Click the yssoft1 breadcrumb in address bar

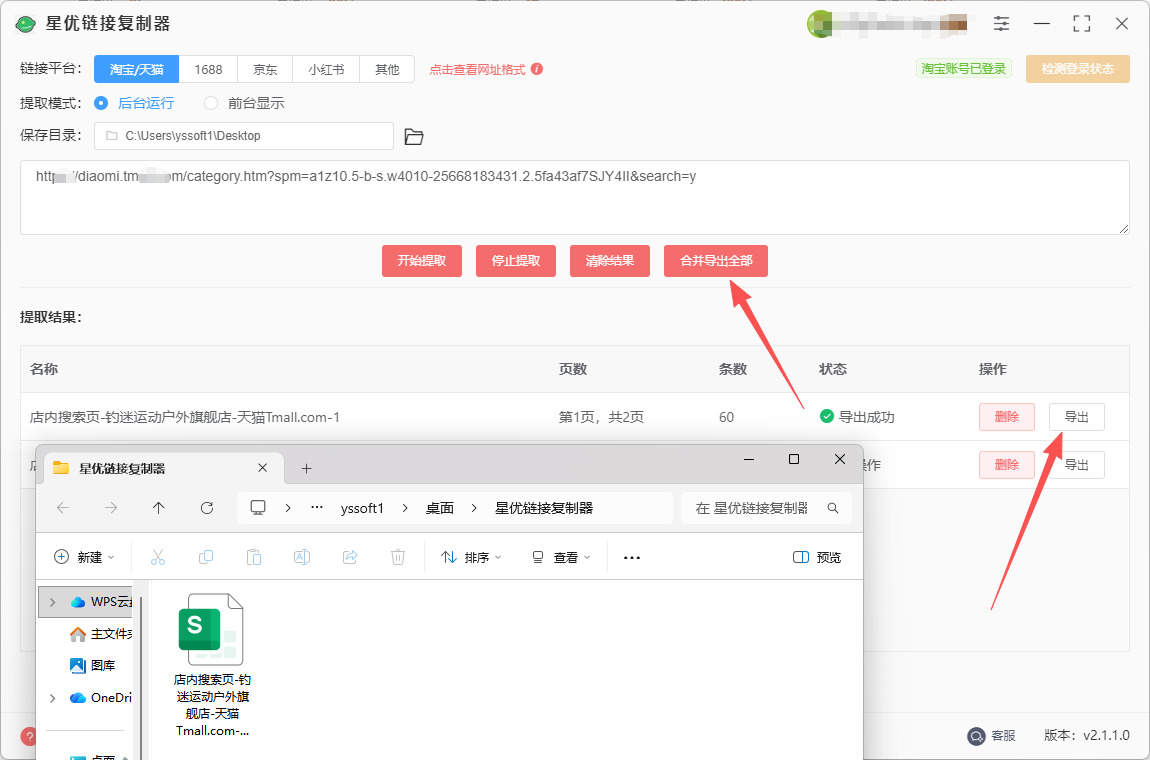[x=362, y=508]
